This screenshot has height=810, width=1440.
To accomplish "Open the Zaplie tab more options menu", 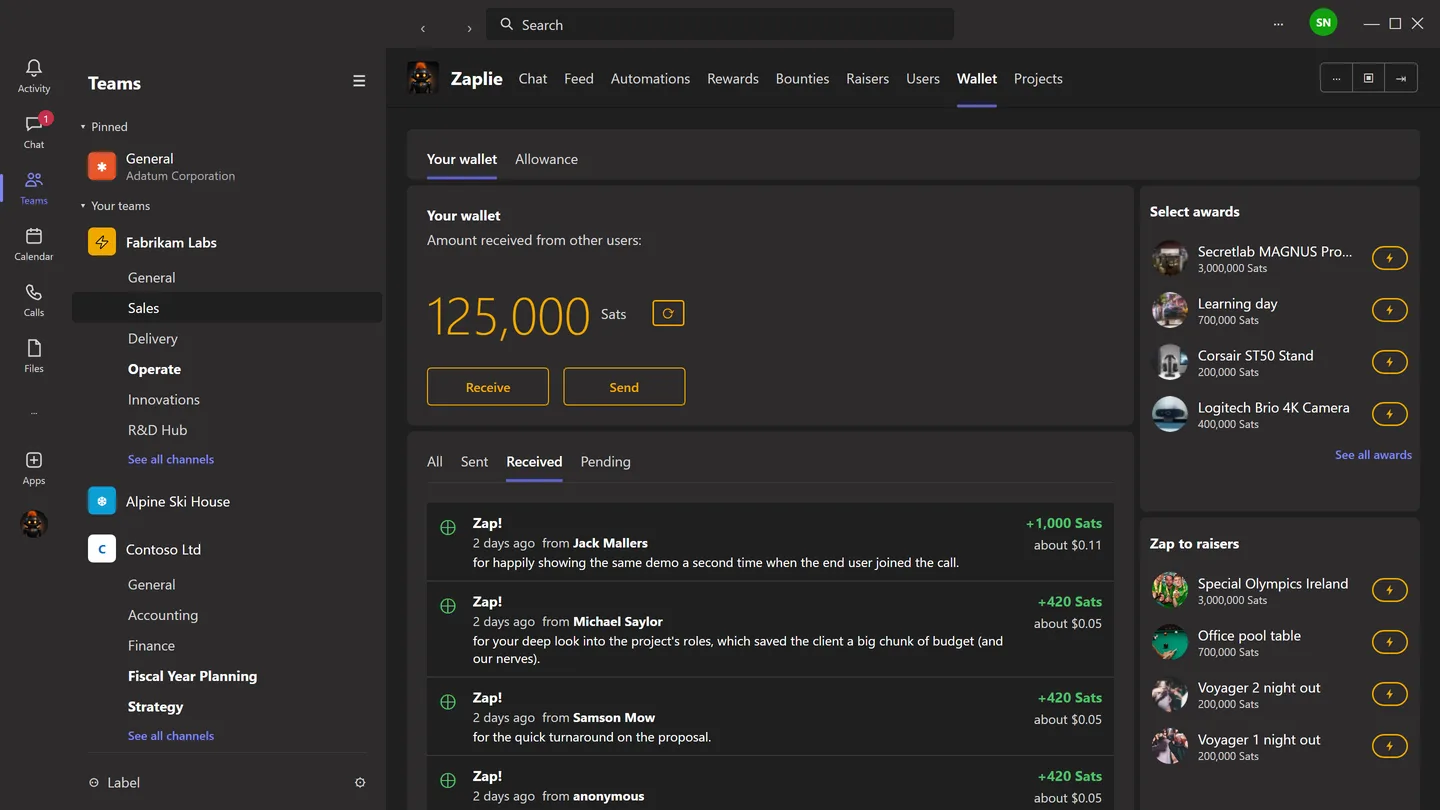I will (1336, 78).
